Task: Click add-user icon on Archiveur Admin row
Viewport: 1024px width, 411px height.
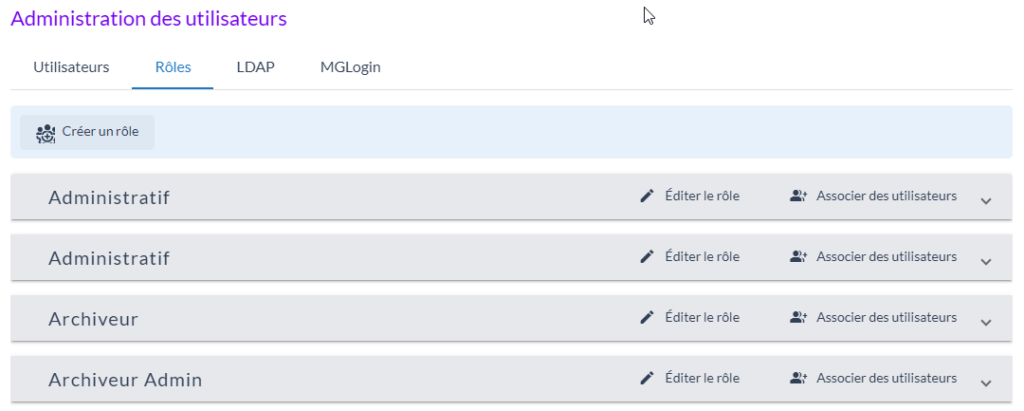Action: pyautogui.click(x=798, y=379)
